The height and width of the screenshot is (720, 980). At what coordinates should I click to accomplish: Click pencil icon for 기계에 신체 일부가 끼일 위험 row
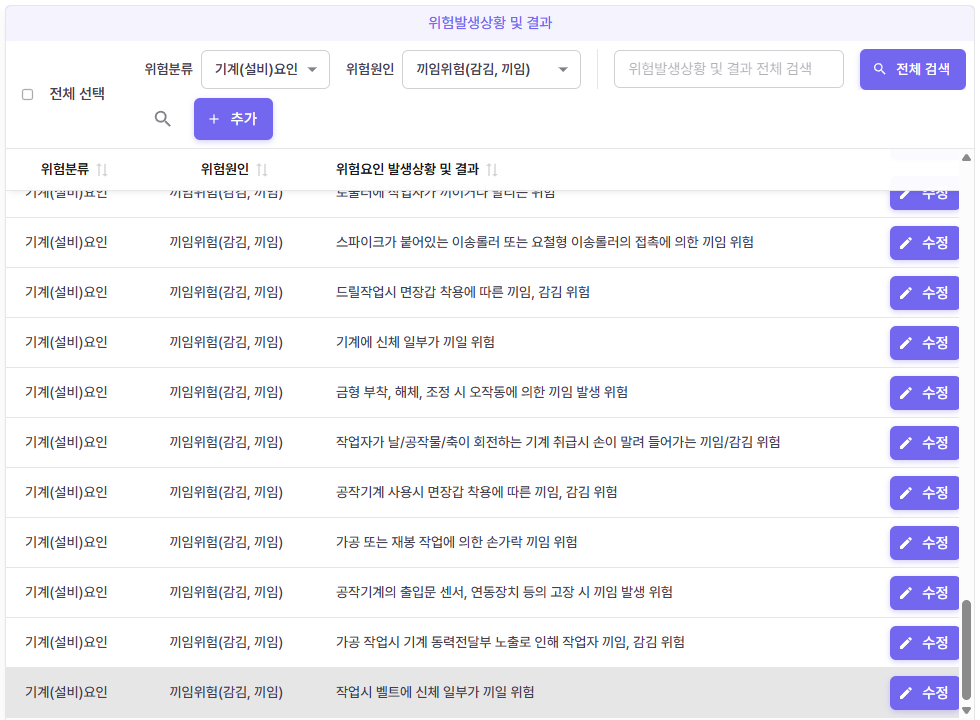(906, 343)
